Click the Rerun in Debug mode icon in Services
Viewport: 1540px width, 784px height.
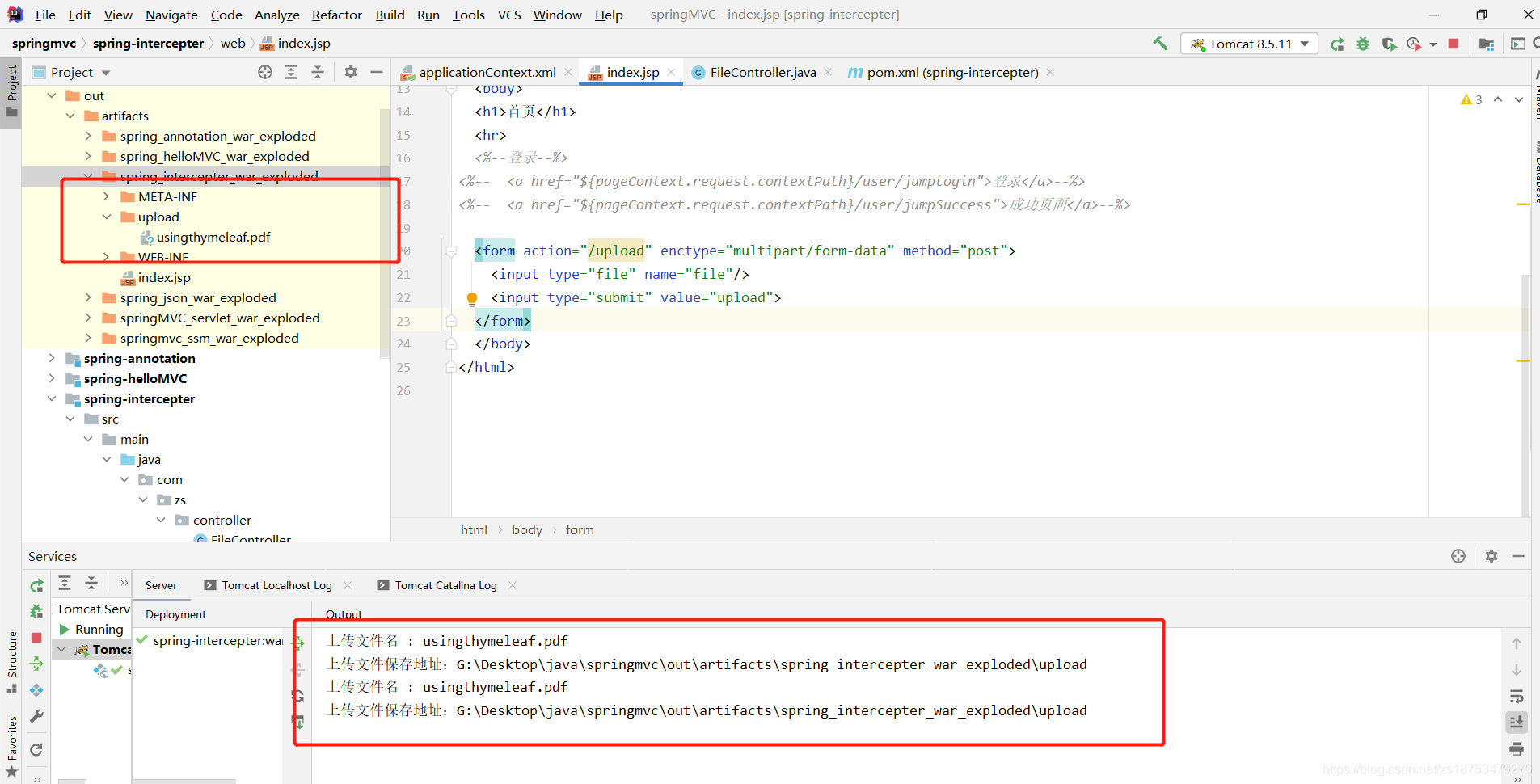[36, 611]
